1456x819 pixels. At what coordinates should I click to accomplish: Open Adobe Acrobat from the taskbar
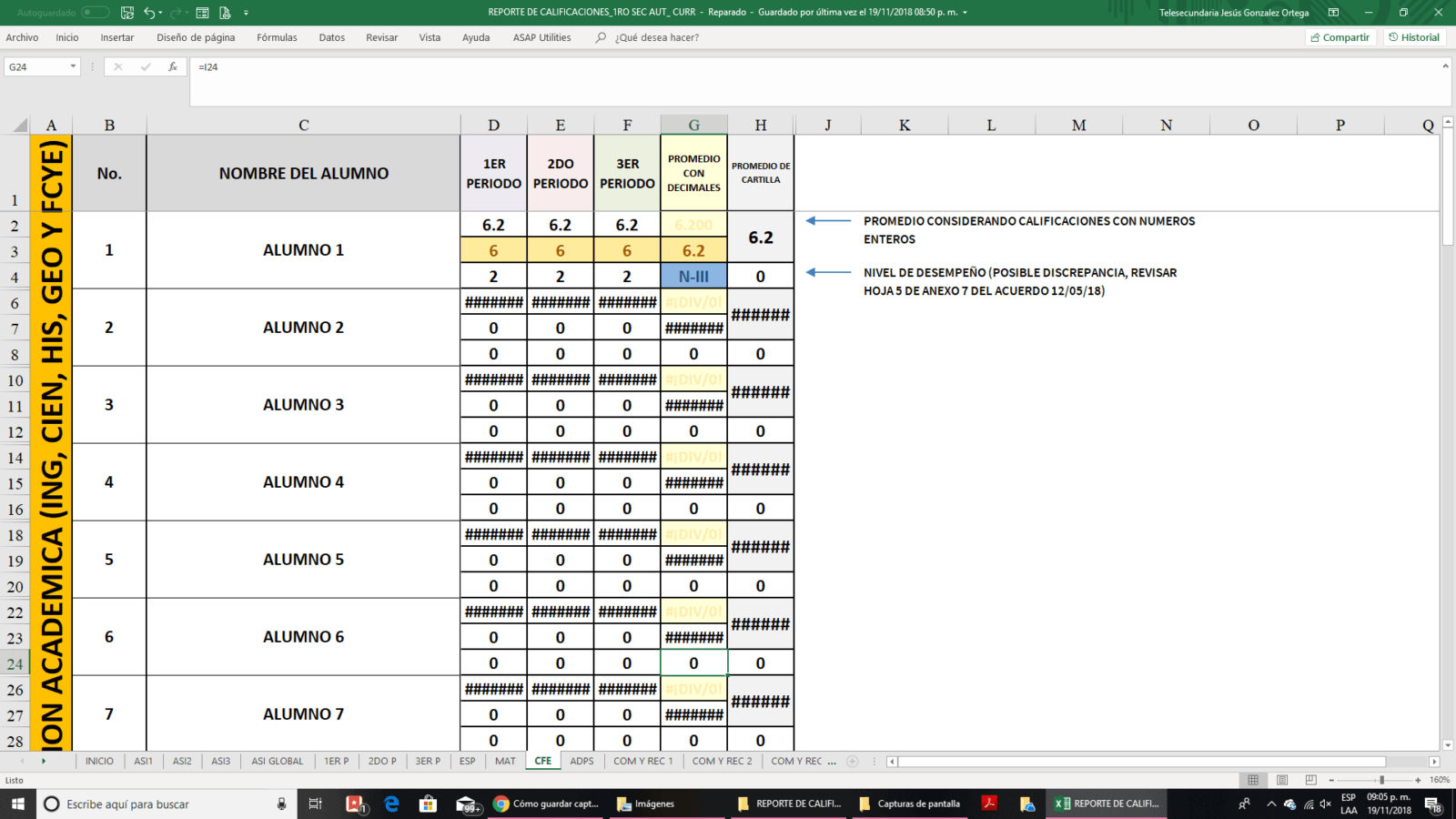(x=989, y=804)
